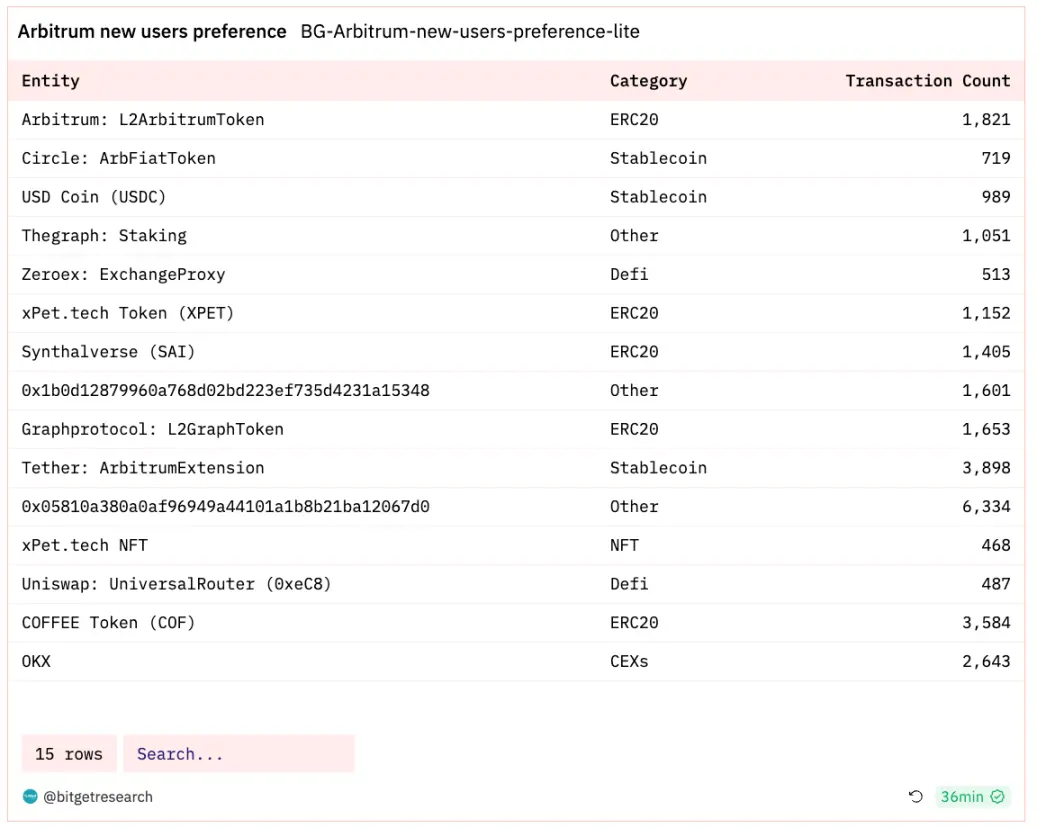Click the CEXs category cell

tap(629, 661)
